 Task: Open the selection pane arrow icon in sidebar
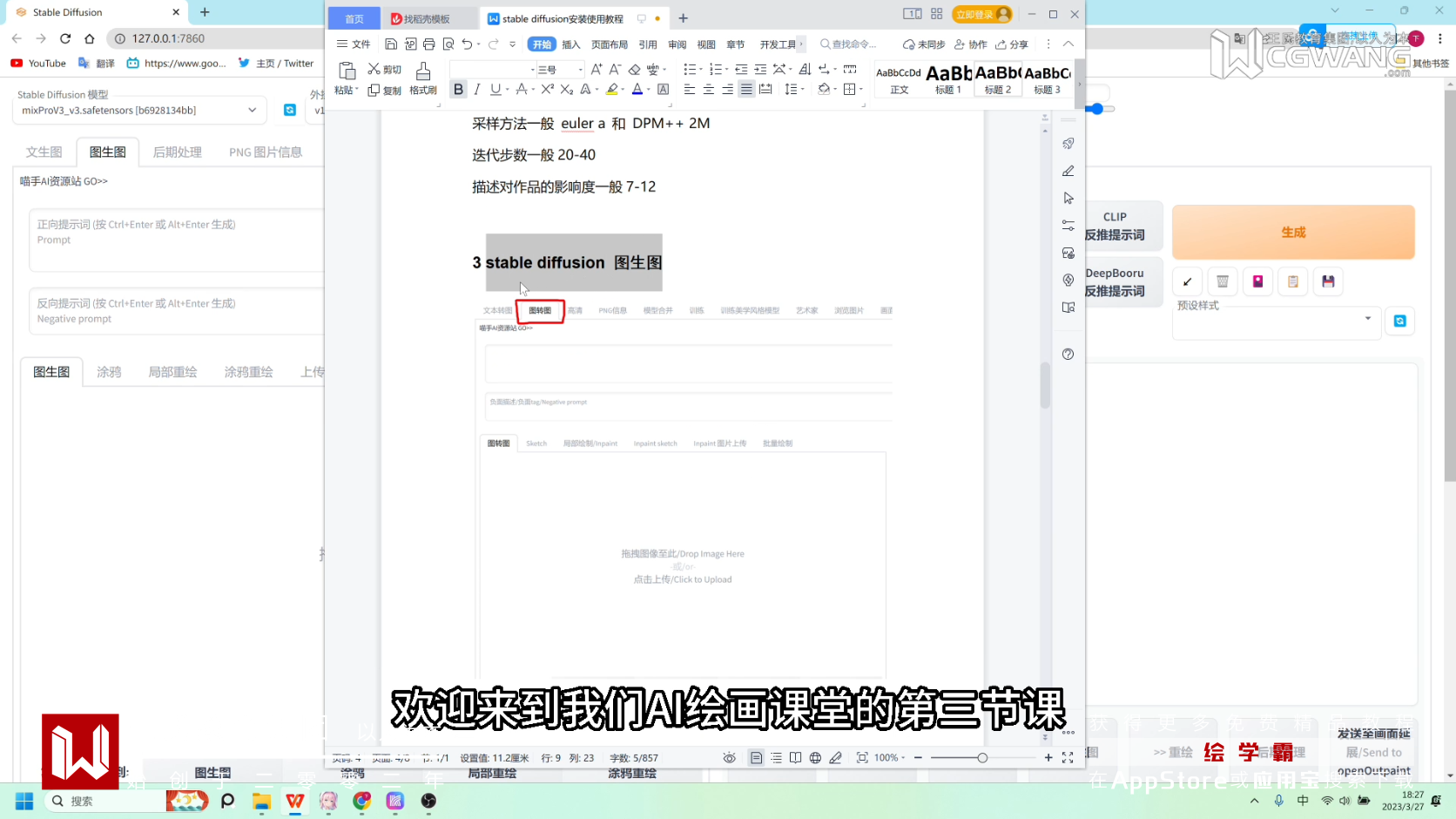point(1068,198)
